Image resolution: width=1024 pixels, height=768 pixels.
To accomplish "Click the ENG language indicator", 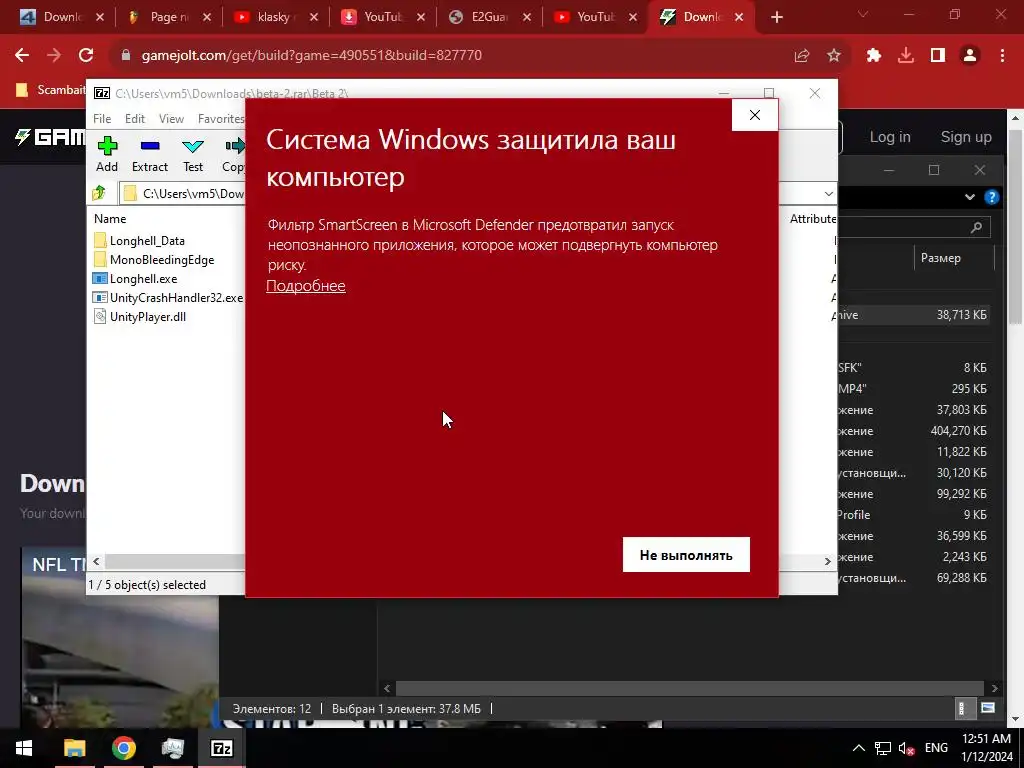I will click(x=936, y=748).
